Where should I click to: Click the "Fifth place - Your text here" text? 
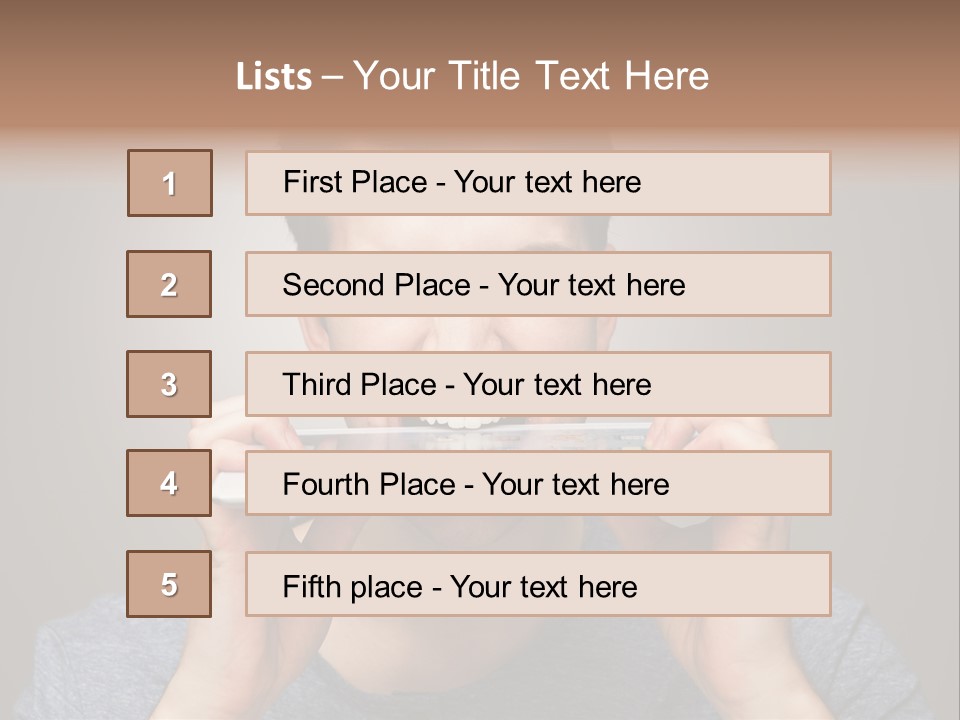click(460, 586)
